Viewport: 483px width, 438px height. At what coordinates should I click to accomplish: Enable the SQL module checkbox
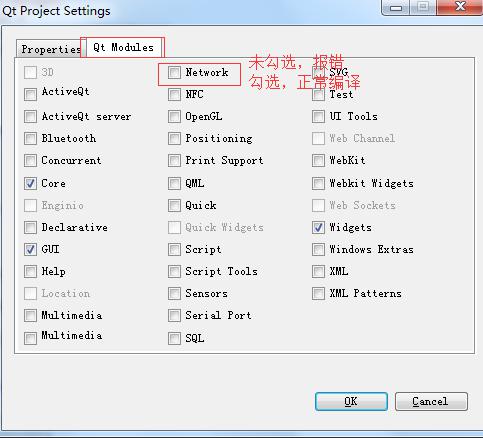tap(174, 338)
